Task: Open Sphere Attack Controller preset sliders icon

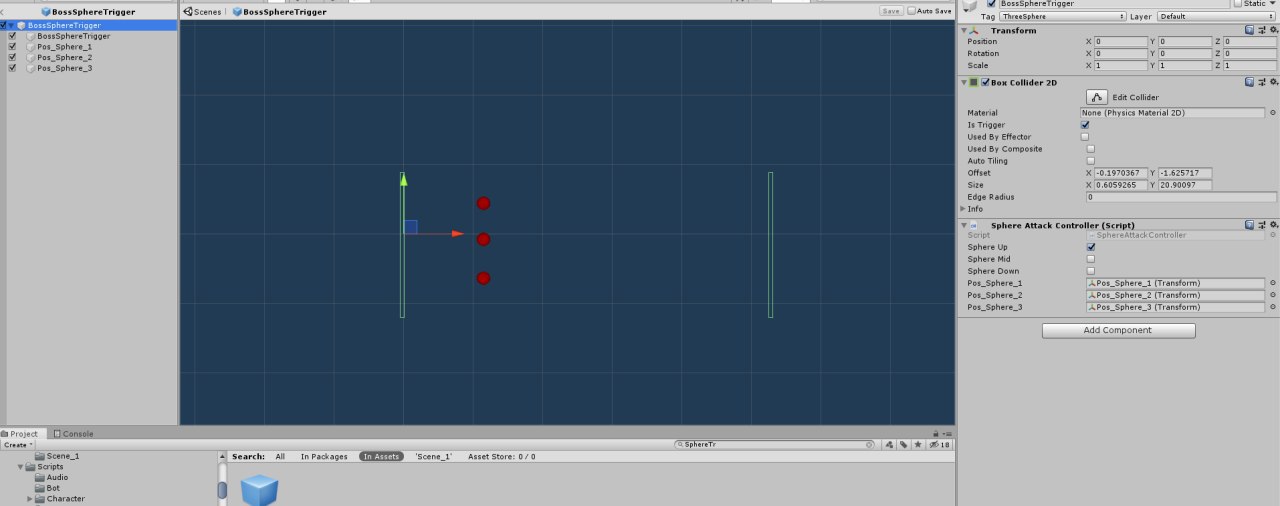Action: coord(1261,225)
